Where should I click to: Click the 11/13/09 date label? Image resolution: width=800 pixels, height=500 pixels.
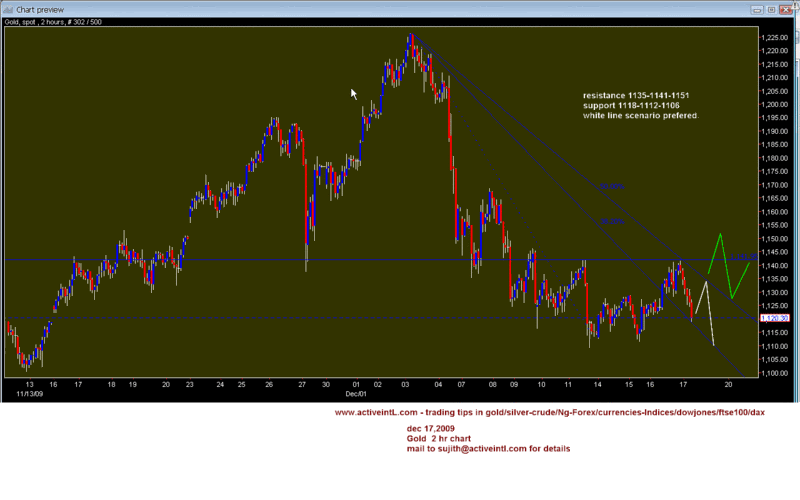pos(30,394)
